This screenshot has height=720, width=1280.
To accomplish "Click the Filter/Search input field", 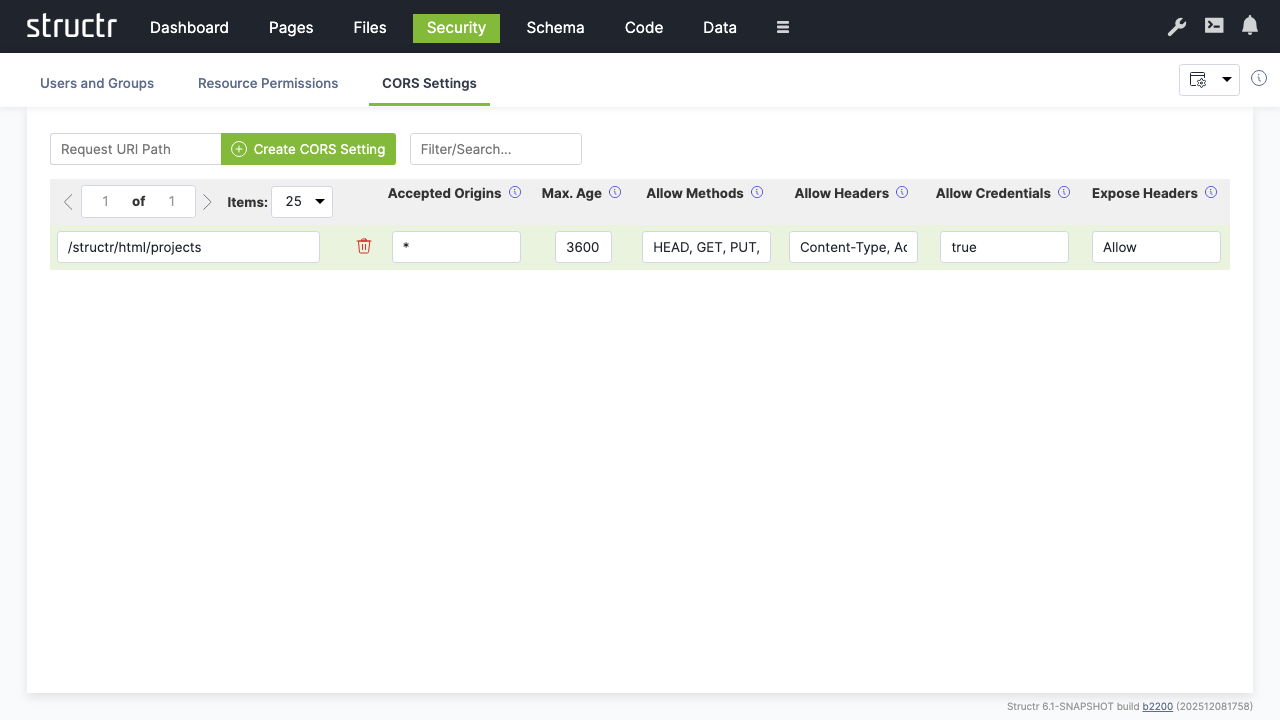I will (x=495, y=149).
